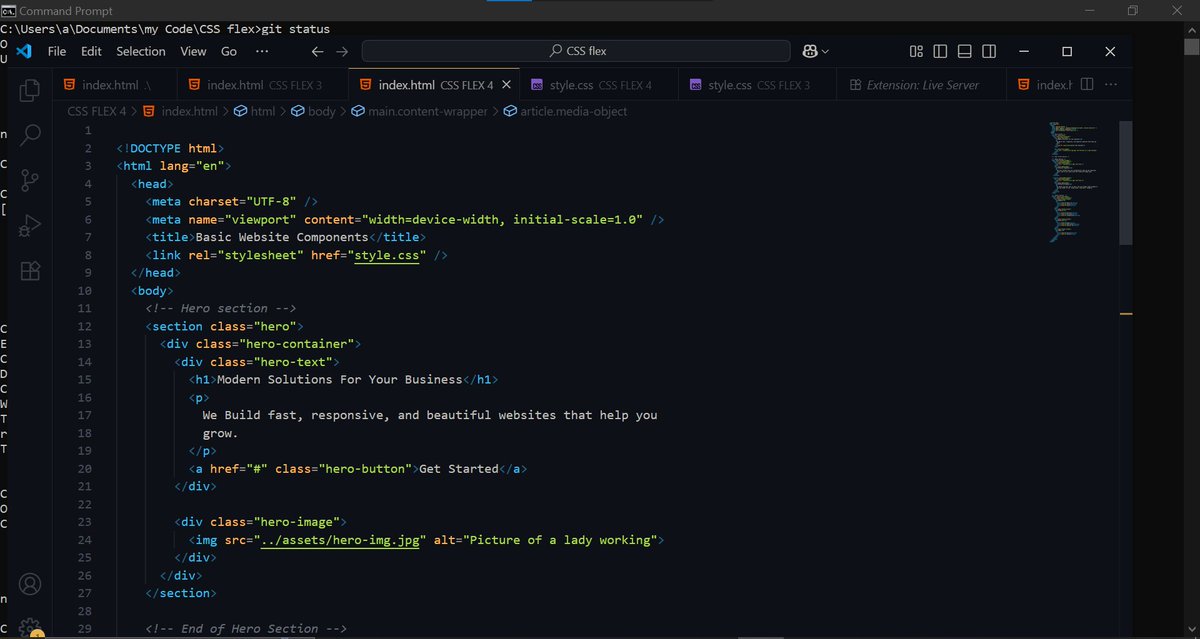This screenshot has height=639, width=1200.
Task: Click the editor vertical scrollbar thumb
Action: click(1125, 183)
